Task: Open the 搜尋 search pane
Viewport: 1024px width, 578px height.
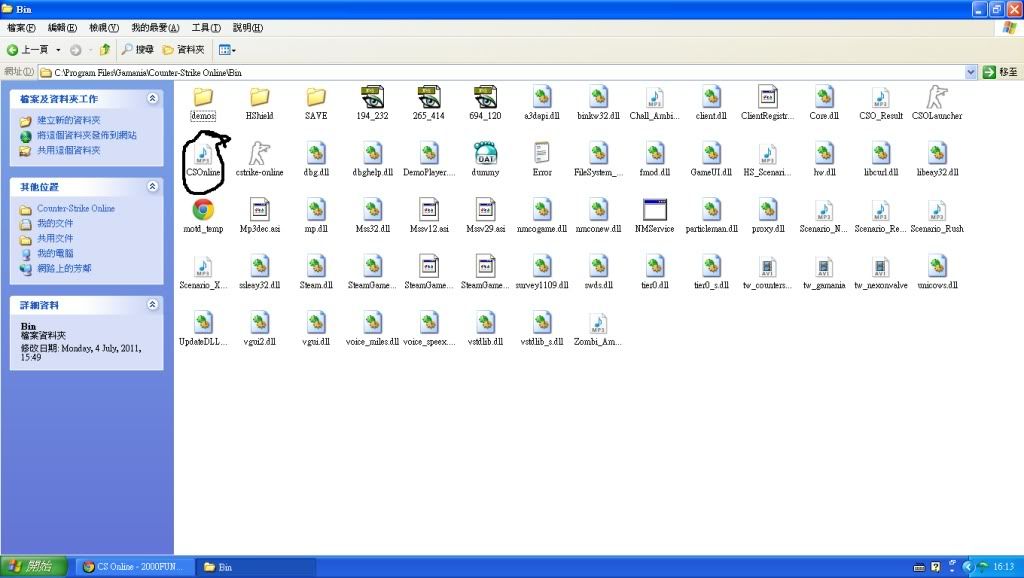Action: pyautogui.click(x=138, y=50)
